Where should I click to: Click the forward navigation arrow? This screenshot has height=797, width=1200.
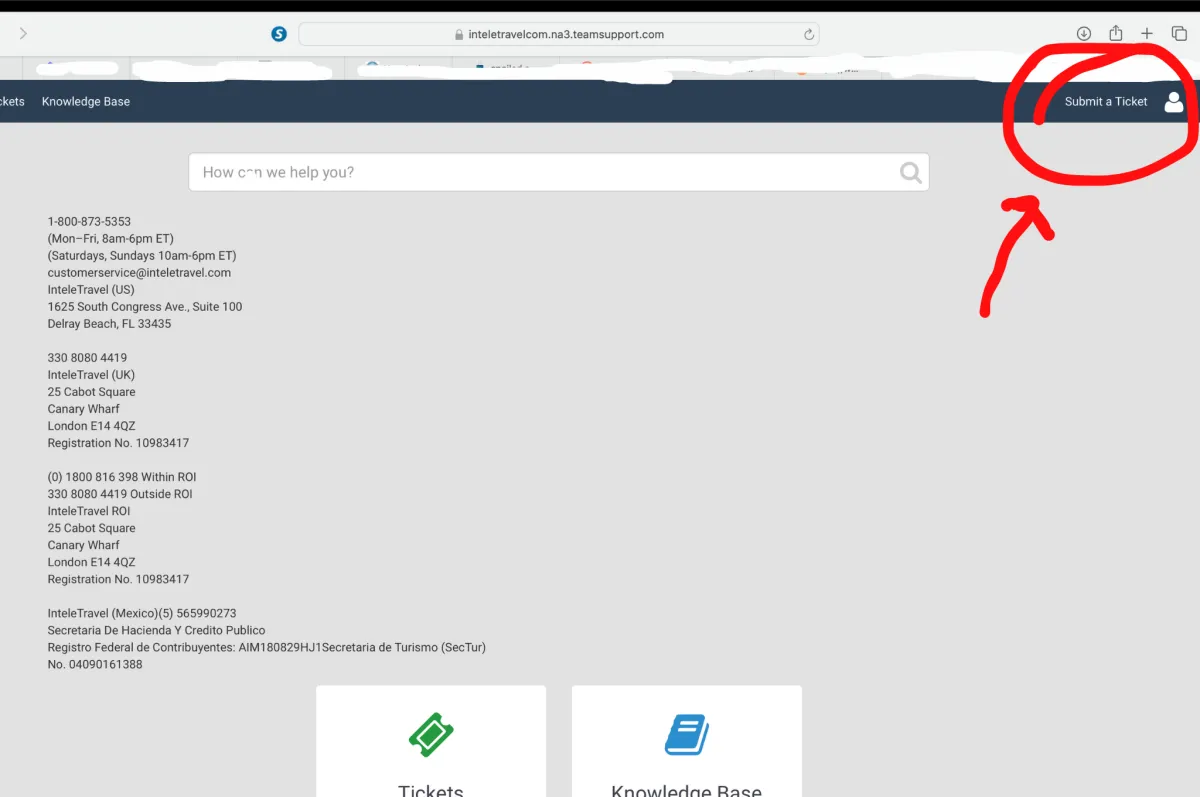coord(23,34)
